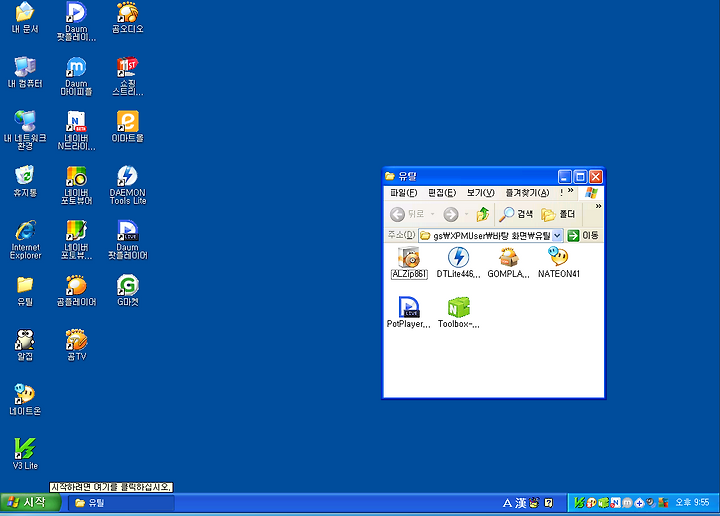Select the 네이버 포토뷰... truncated shortcut
The image size is (720, 516).
click(x=76, y=240)
